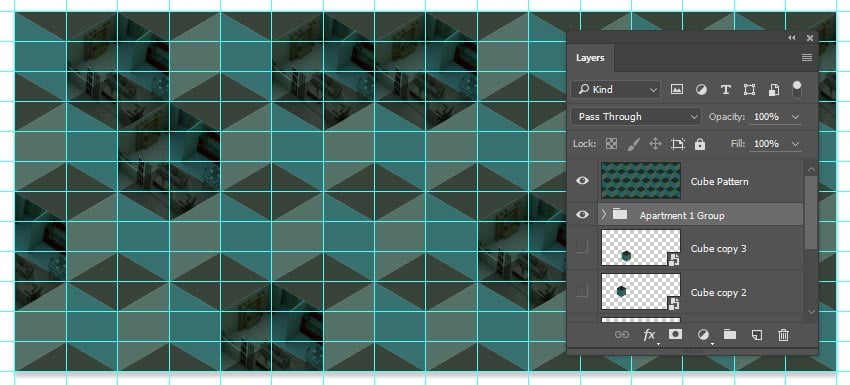
Task: Select the Cube copy 3 layer thumbnail
Action: point(641,247)
